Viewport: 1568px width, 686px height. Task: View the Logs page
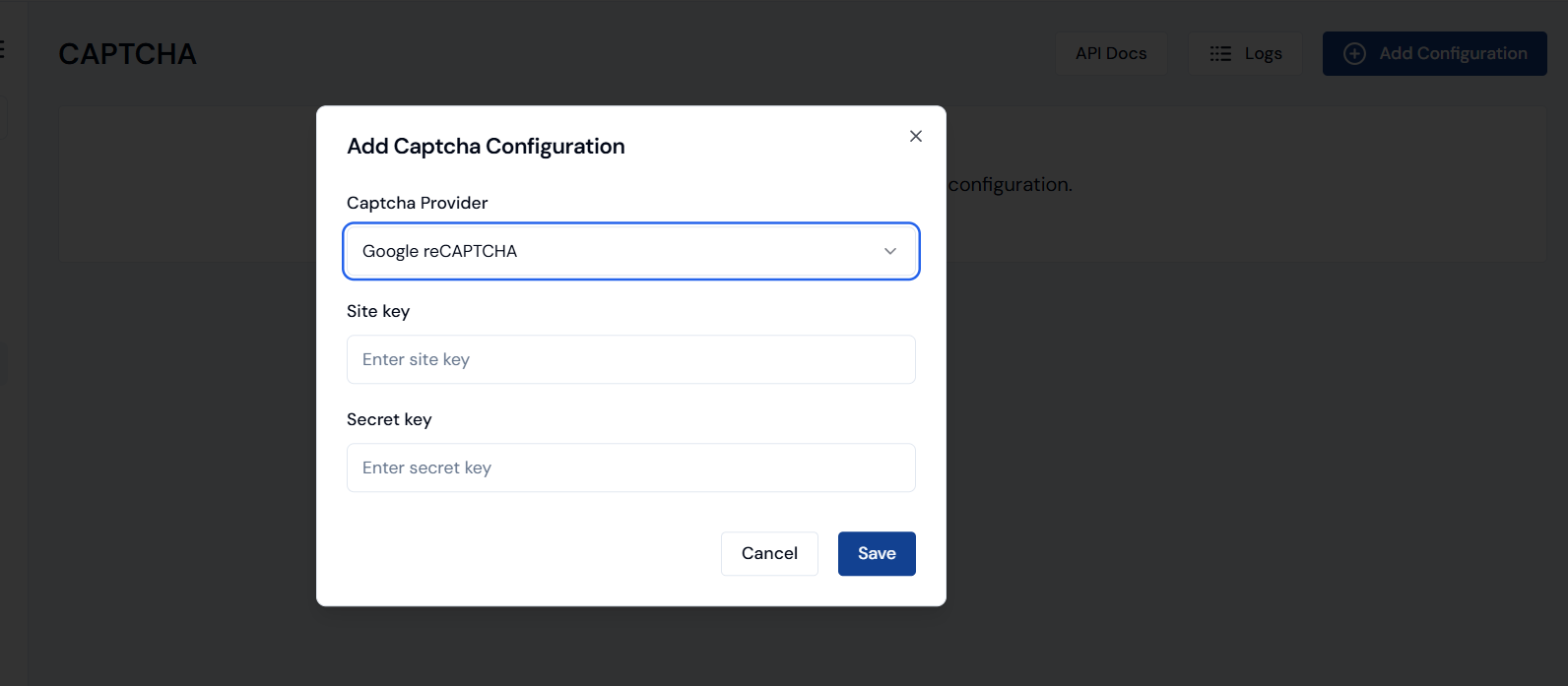click(x=1262, y=54)
